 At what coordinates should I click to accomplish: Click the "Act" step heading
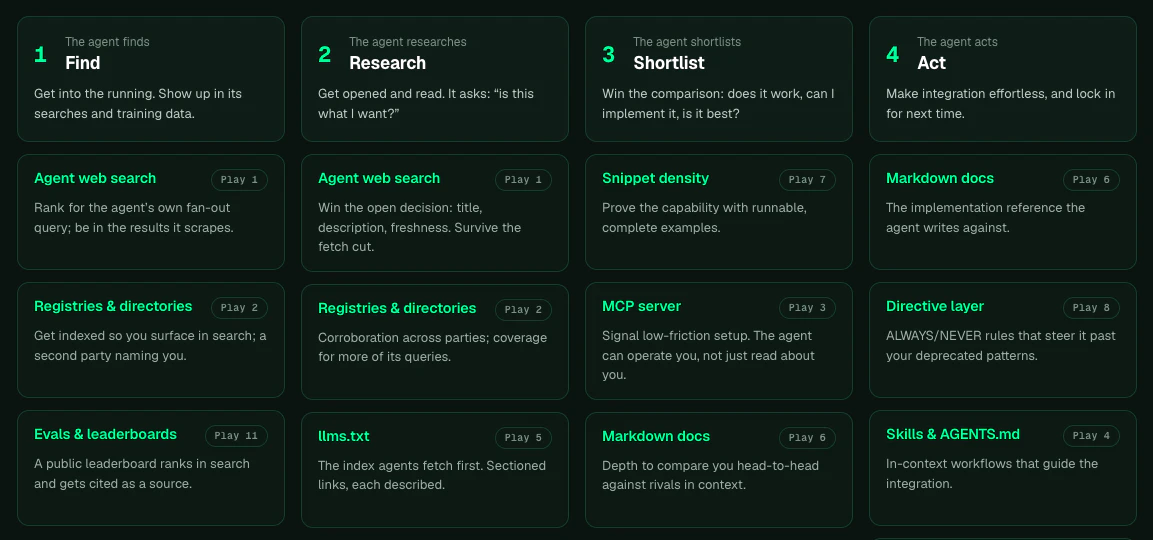tap(932, 63)
